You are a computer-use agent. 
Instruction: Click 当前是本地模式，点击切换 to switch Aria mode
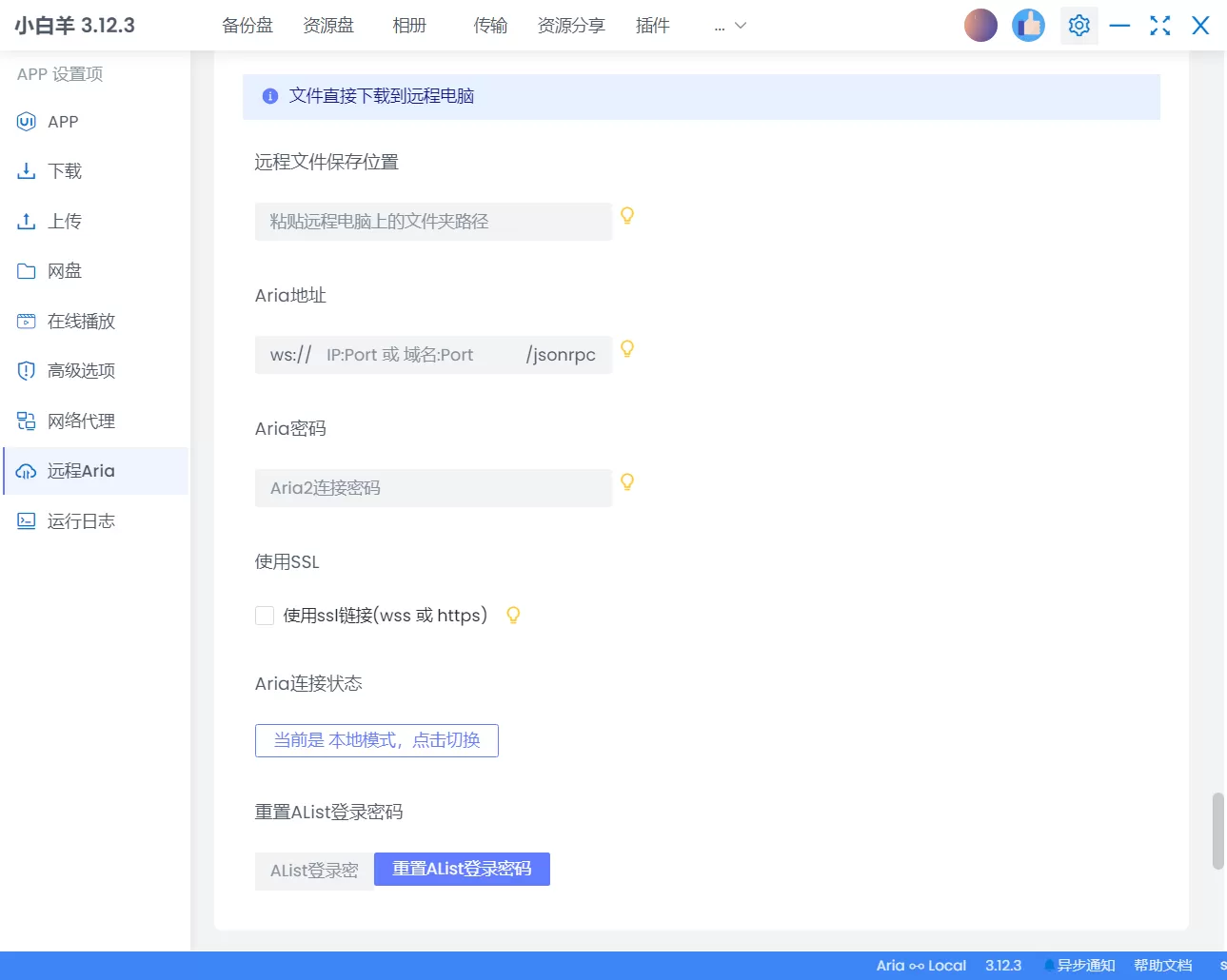coord(376,740)
